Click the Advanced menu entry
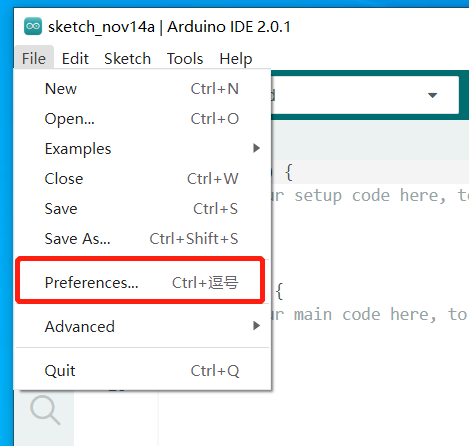 tap(142, 326)
